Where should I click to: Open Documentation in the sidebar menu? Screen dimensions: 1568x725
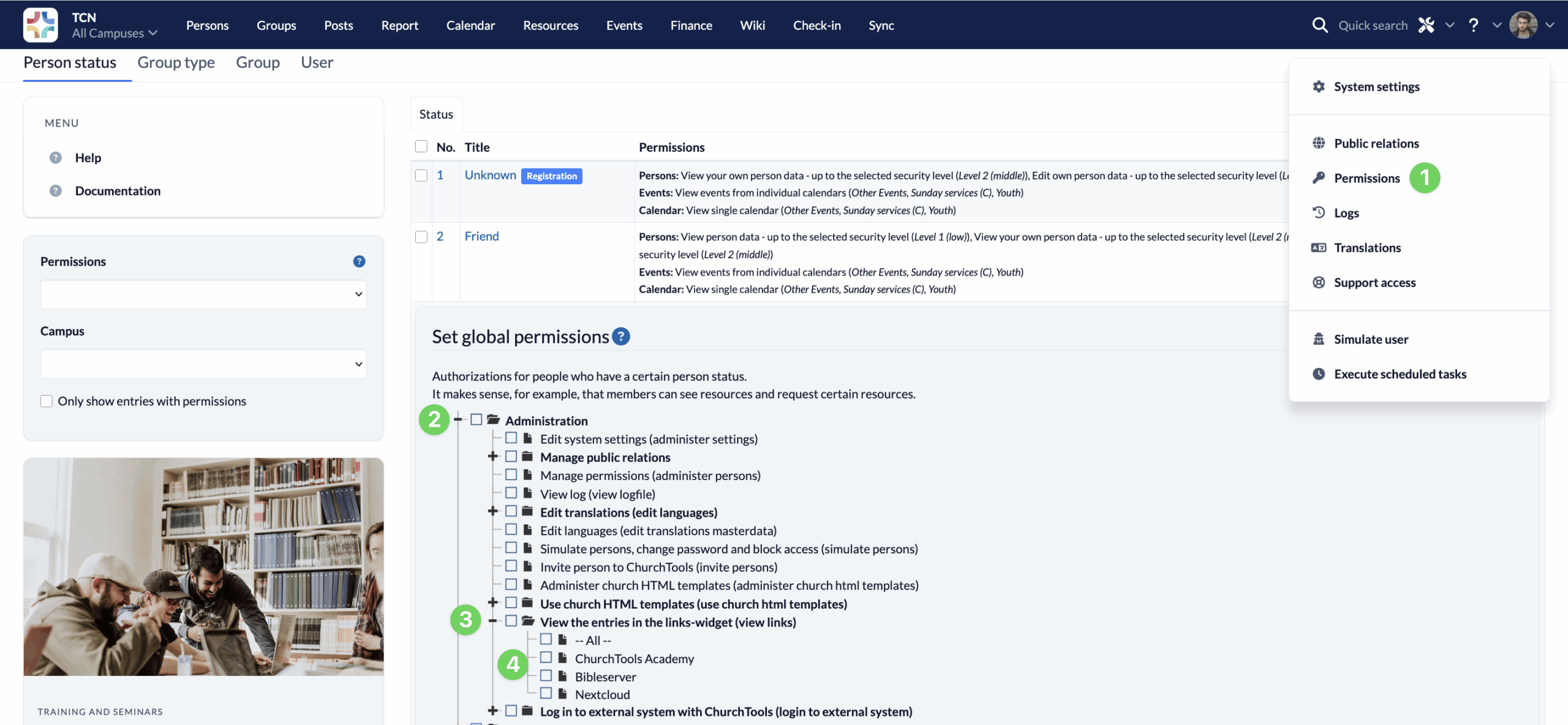click(118, 191)
